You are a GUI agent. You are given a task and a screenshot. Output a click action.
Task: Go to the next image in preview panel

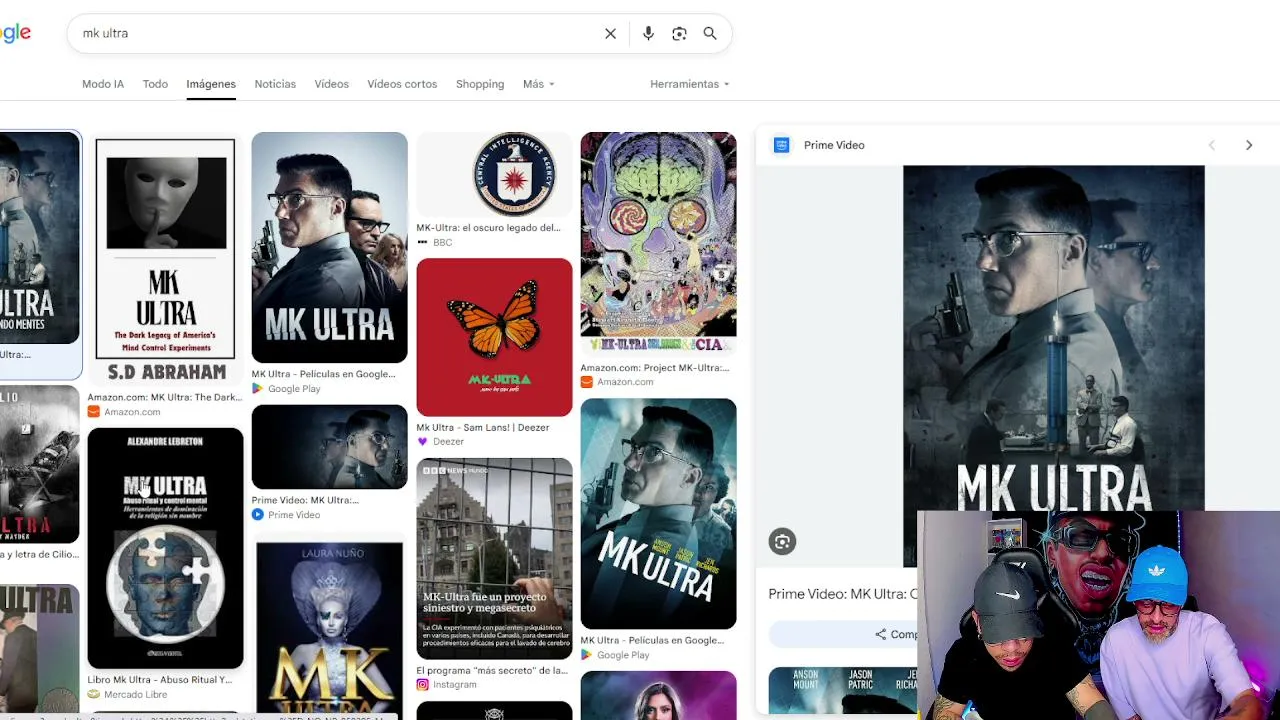[x=1249, y=145]
